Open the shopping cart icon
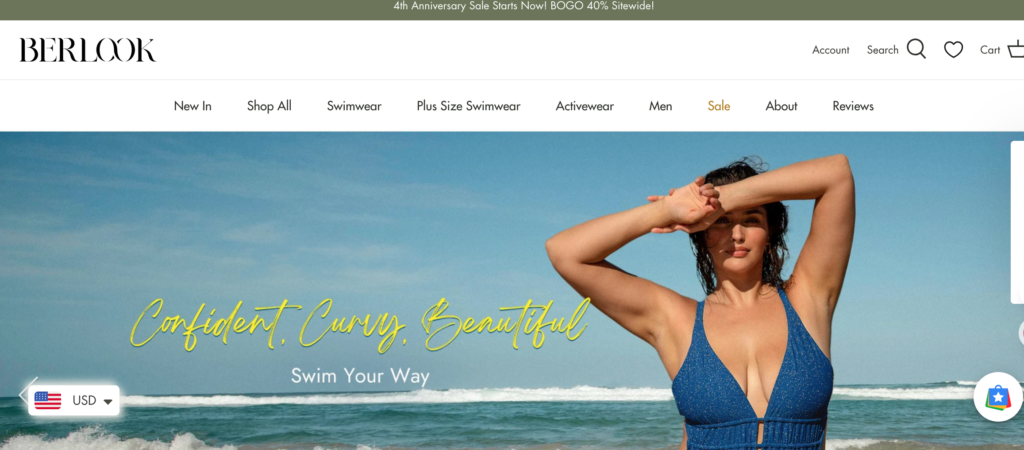The image size is (1024, 450). (1016, 50)
